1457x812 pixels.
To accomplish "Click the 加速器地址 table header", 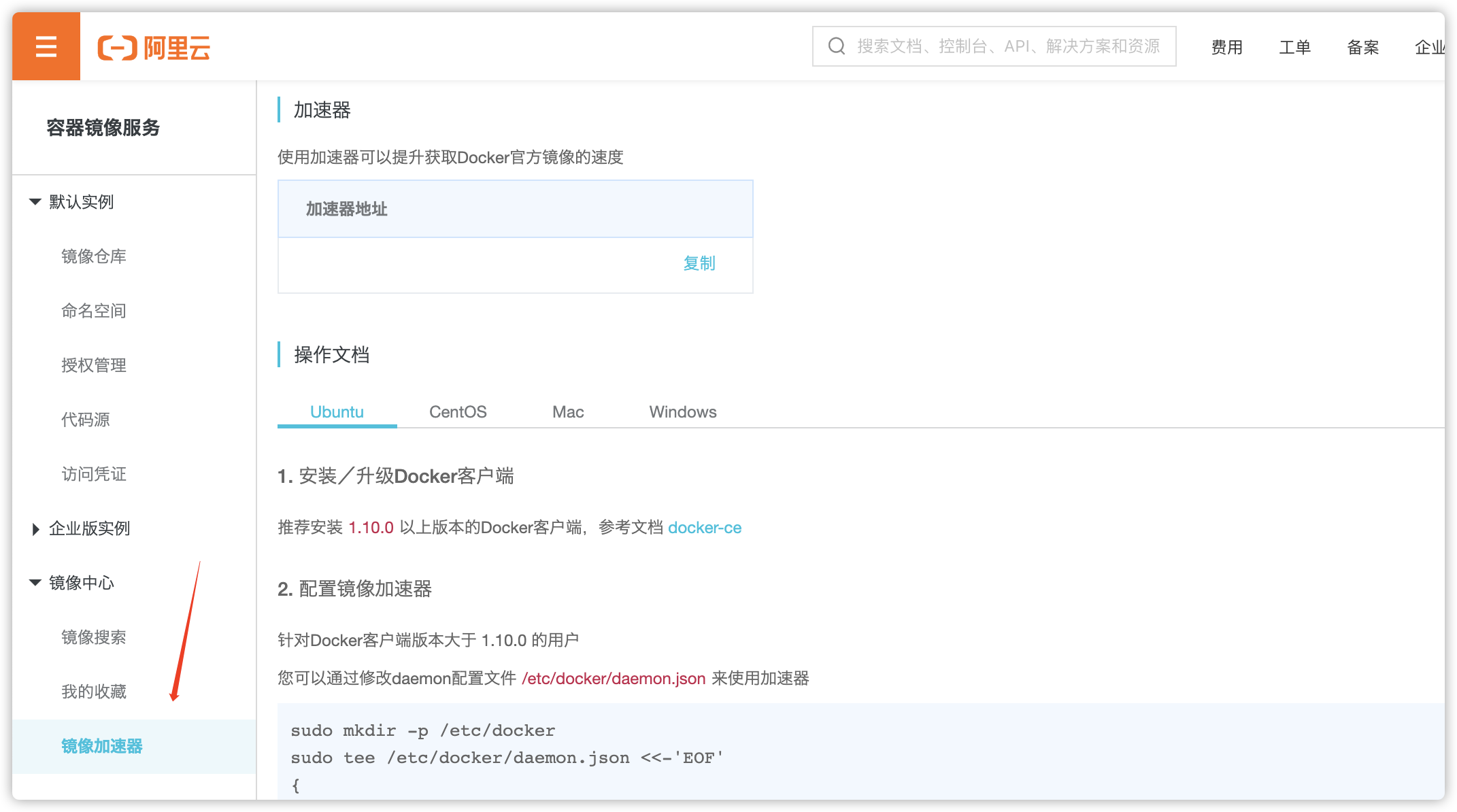I will 515,209.
